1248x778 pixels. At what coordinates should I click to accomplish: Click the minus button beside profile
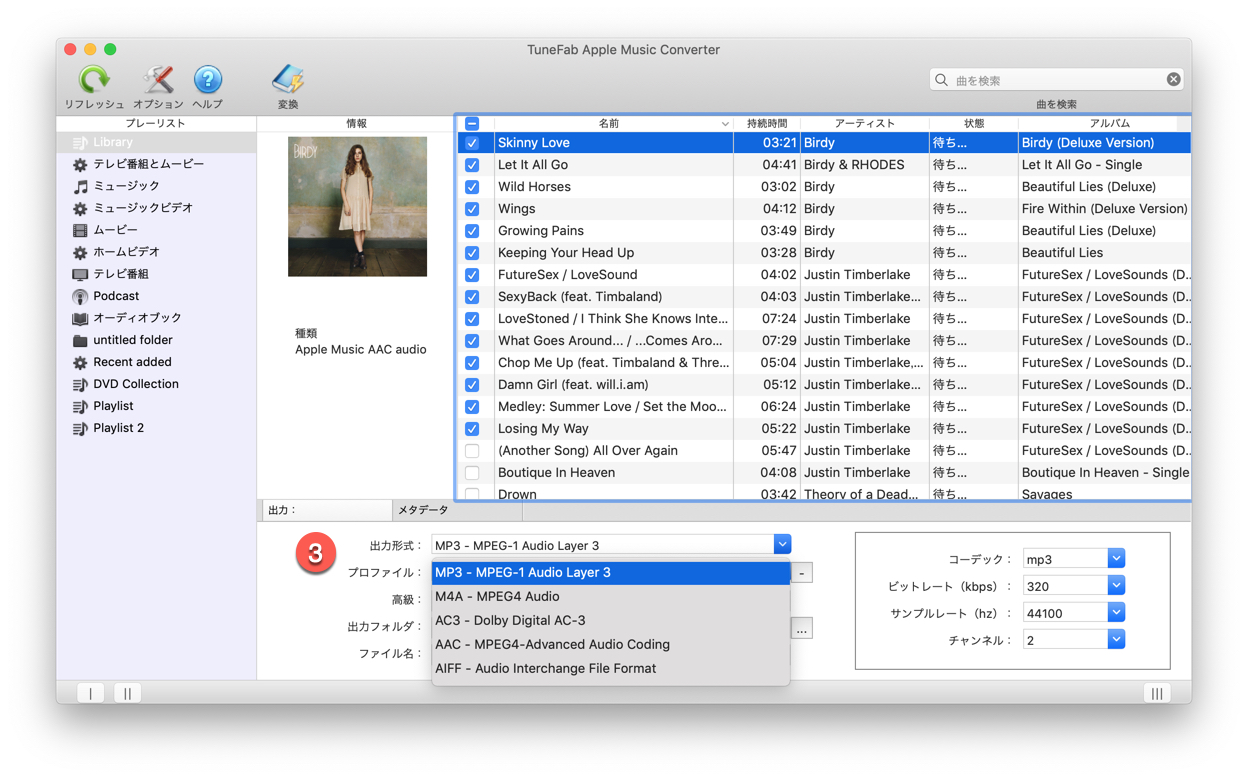coord(802,573)
